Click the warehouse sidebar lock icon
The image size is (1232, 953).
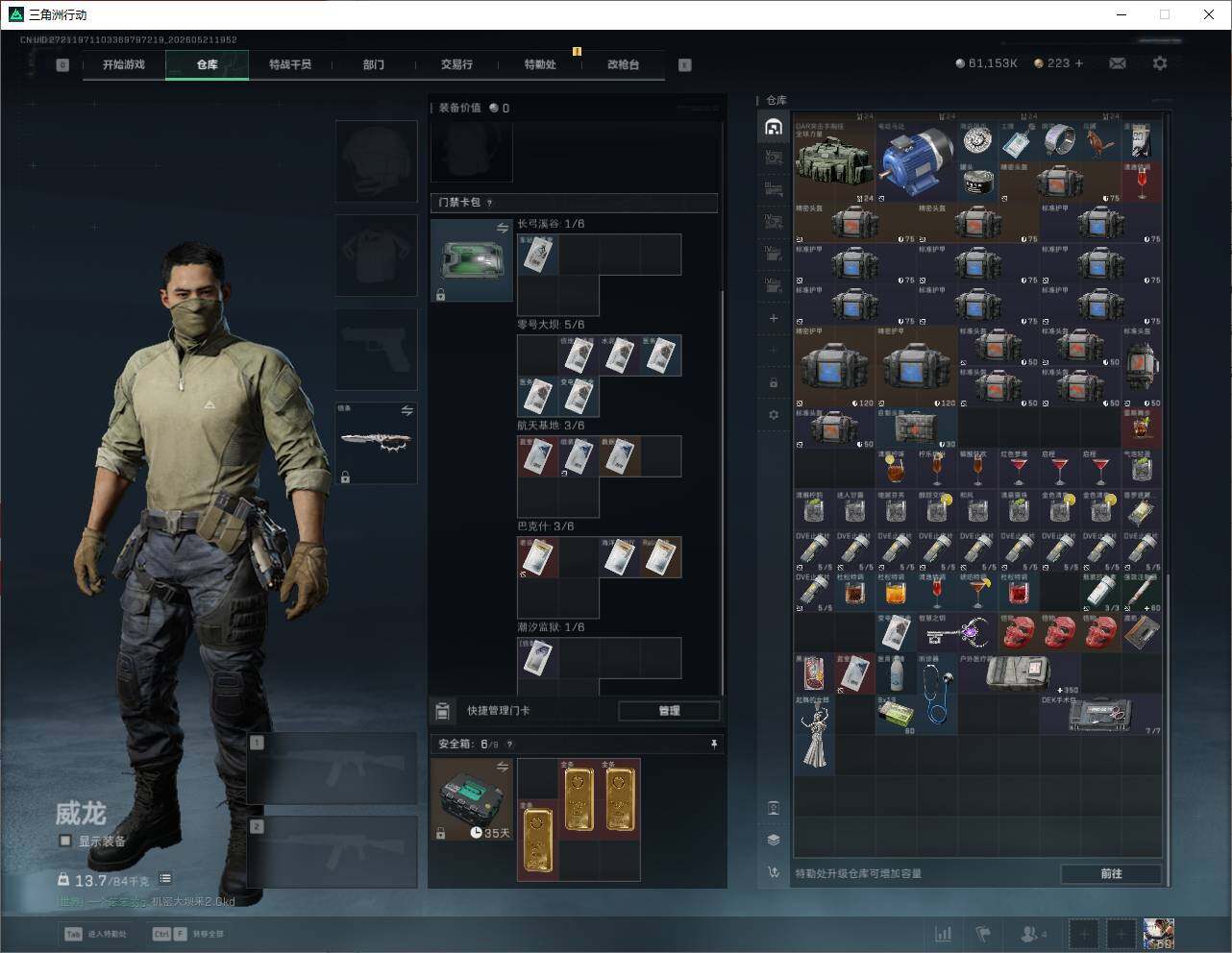774,382
